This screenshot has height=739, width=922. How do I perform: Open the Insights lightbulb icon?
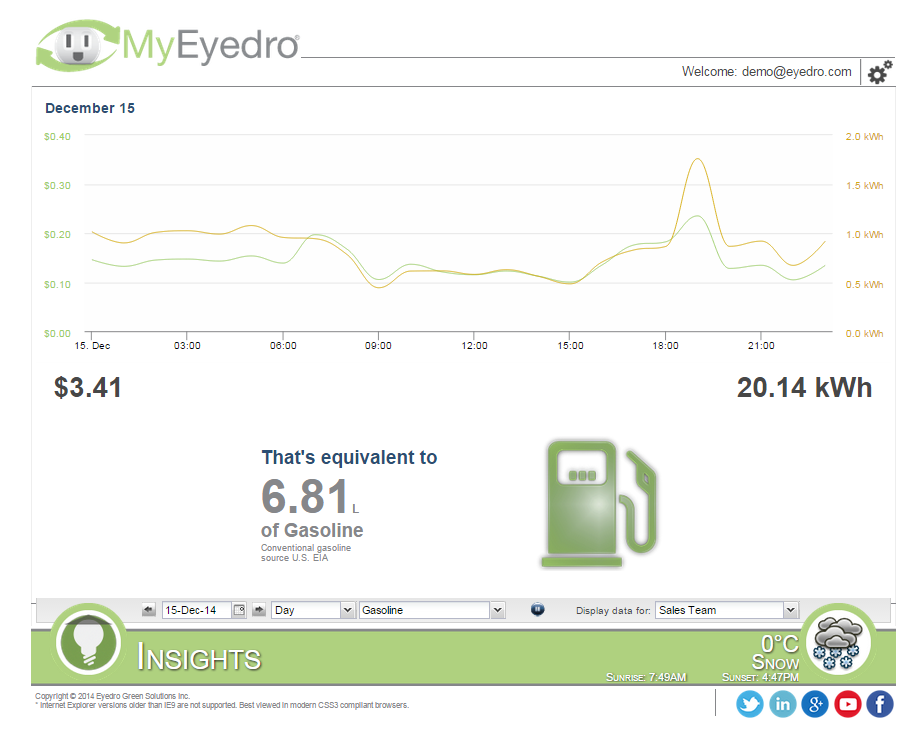pos(88,642)
